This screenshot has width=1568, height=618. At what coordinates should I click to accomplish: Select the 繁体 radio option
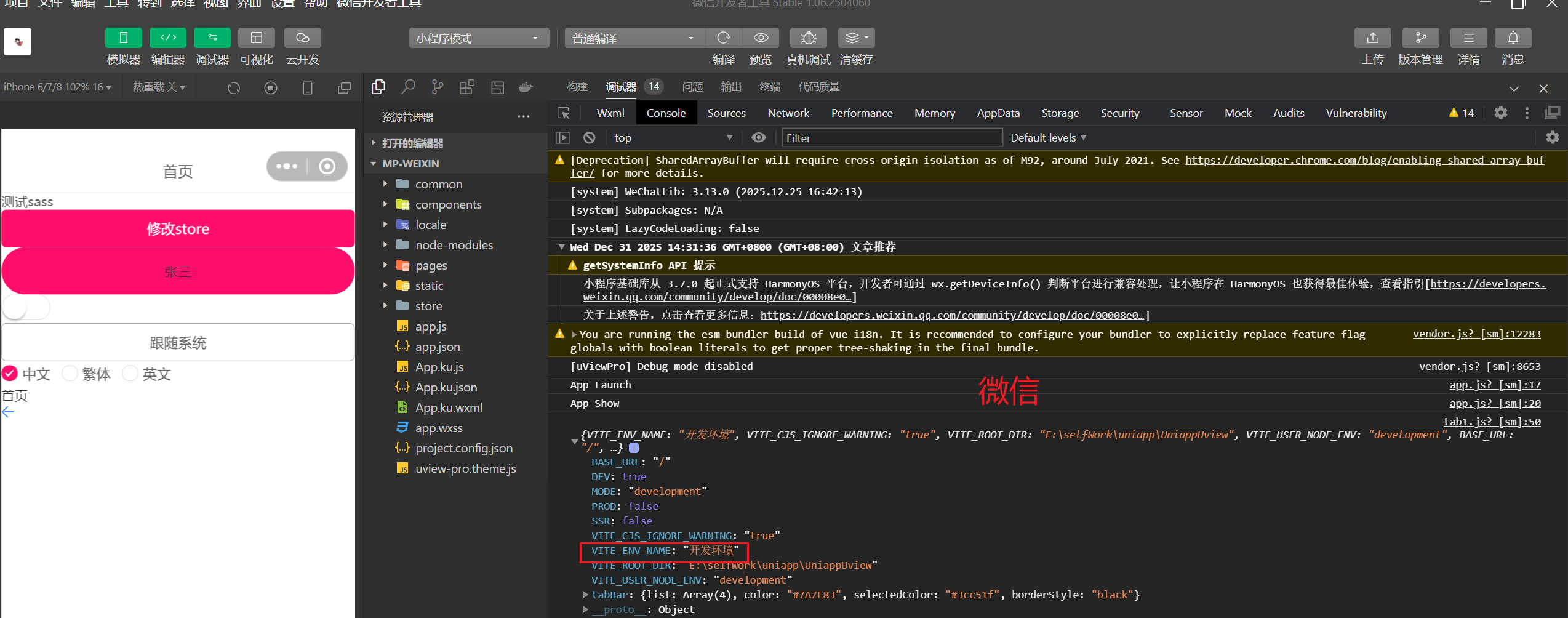[x=70, y=373]
